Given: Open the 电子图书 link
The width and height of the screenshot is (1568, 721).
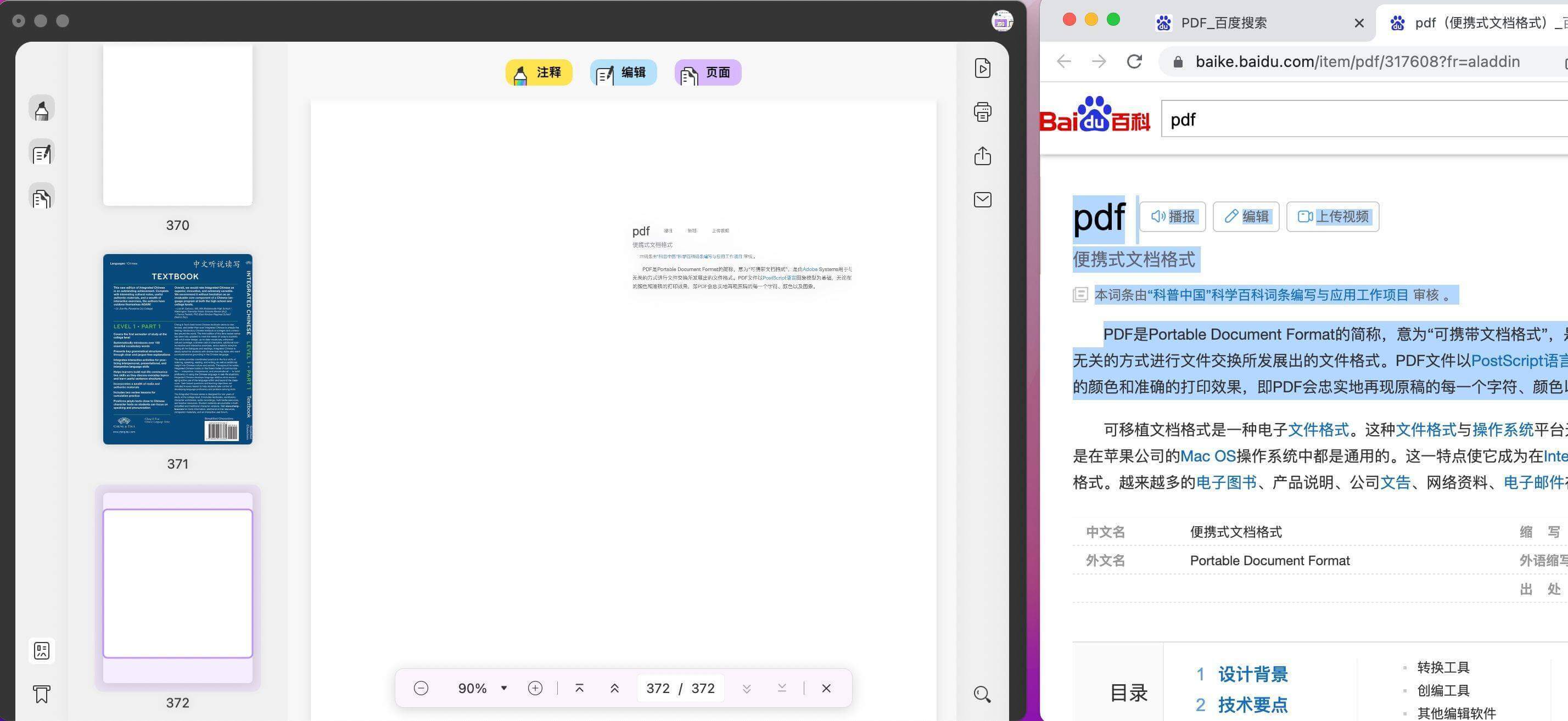Looking at the screenshot, I should 1227,482.
